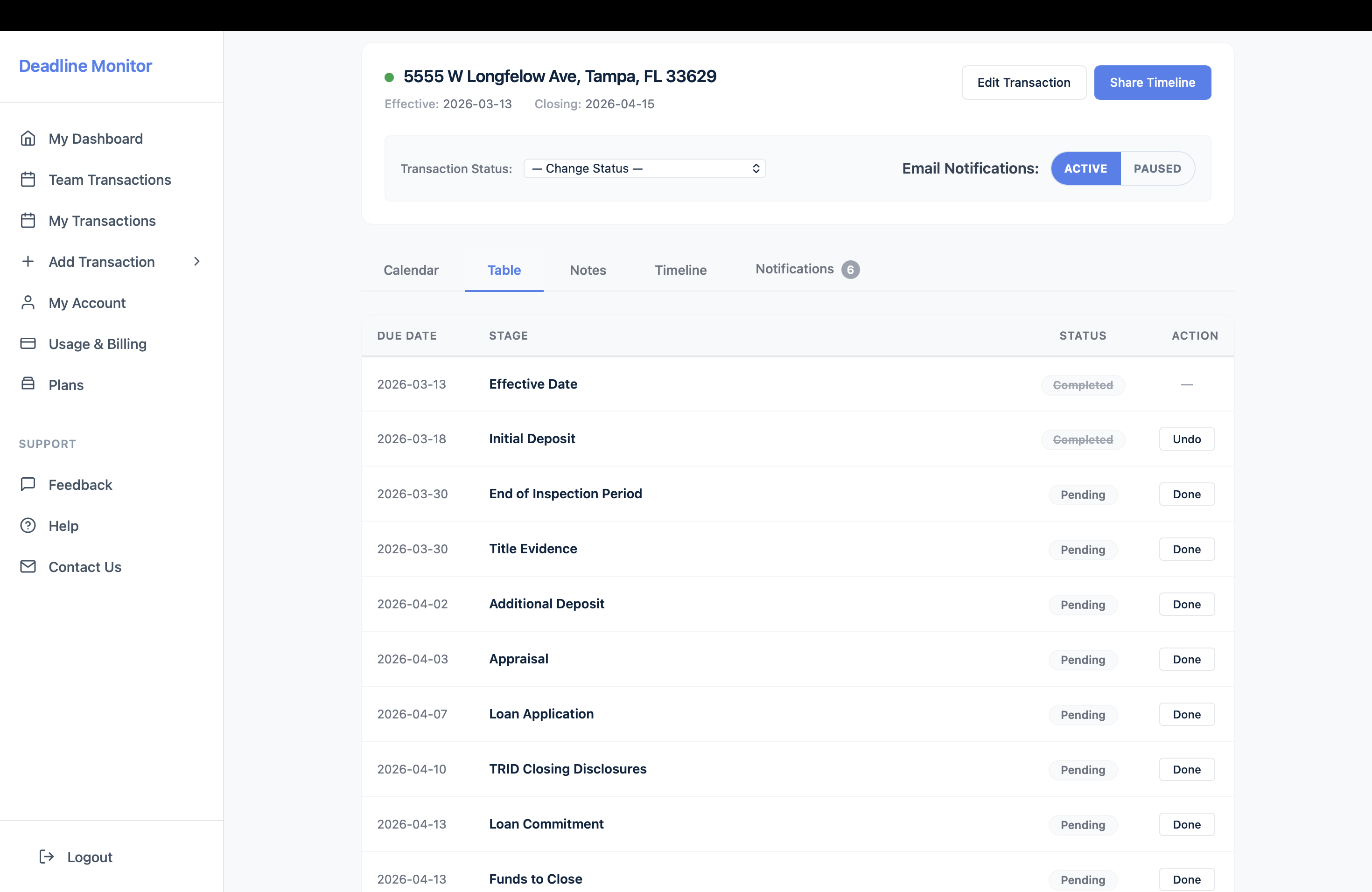Click the Feedback speech bubble icon

(28, 485)
